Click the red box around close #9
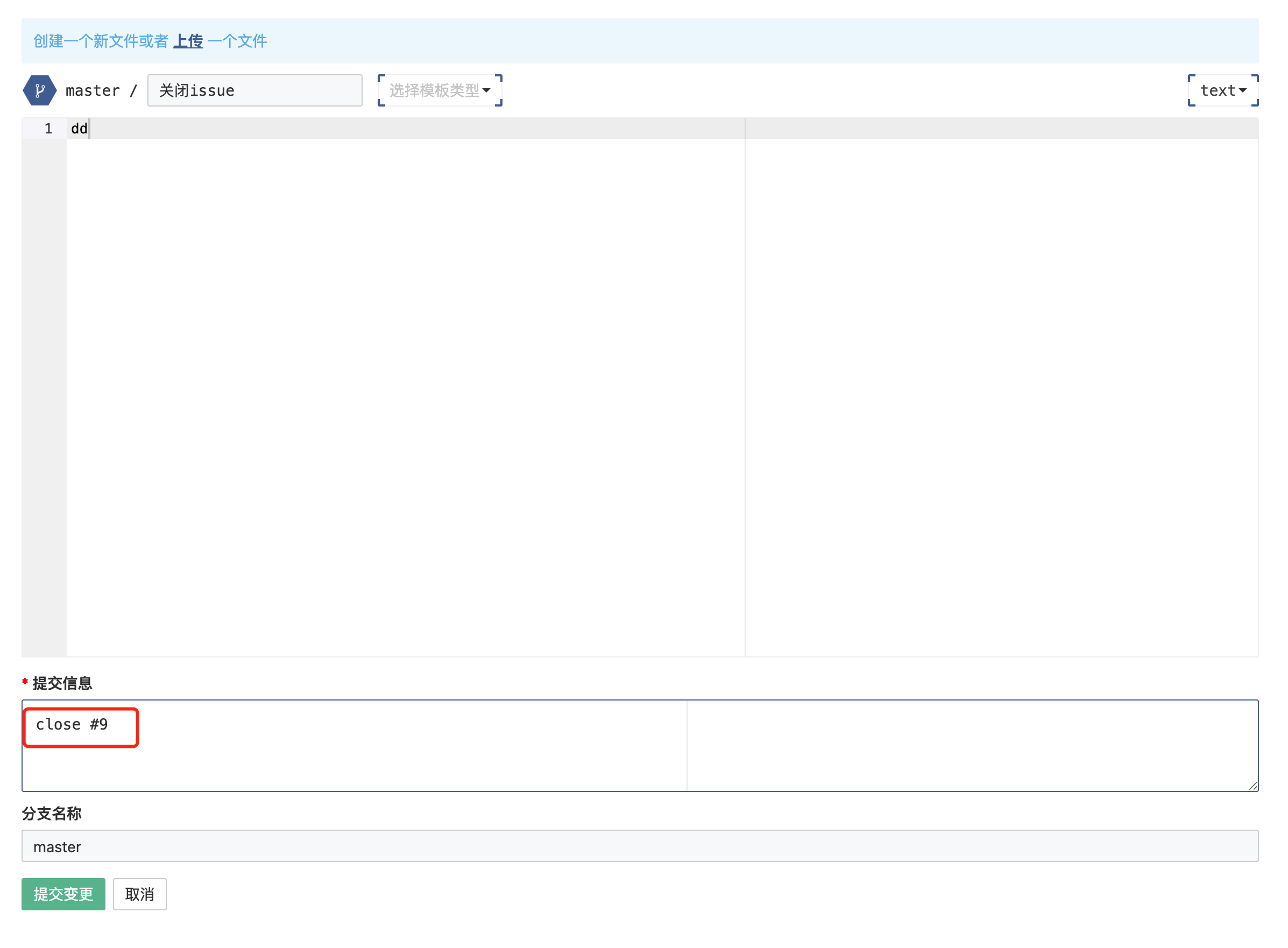The width and height of the screenshot is (1288, 948). tap(80, 727)
